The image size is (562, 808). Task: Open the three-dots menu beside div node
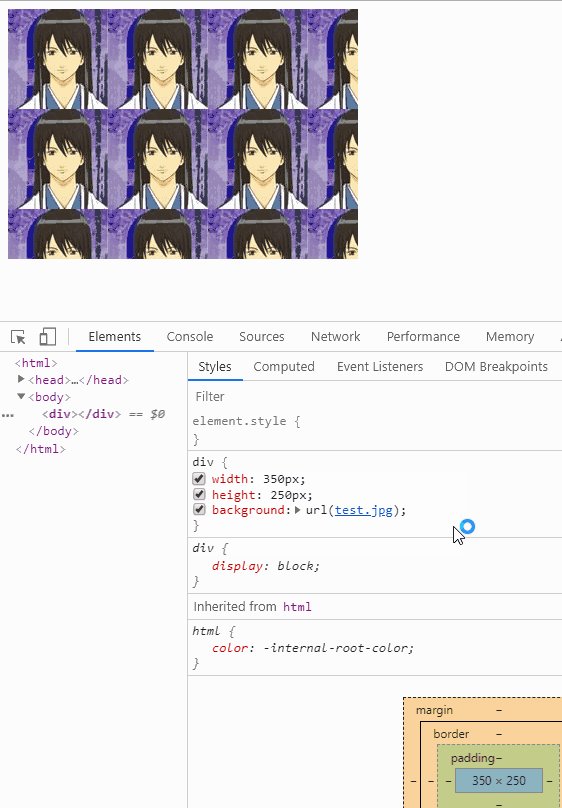[x=7, y=415]
